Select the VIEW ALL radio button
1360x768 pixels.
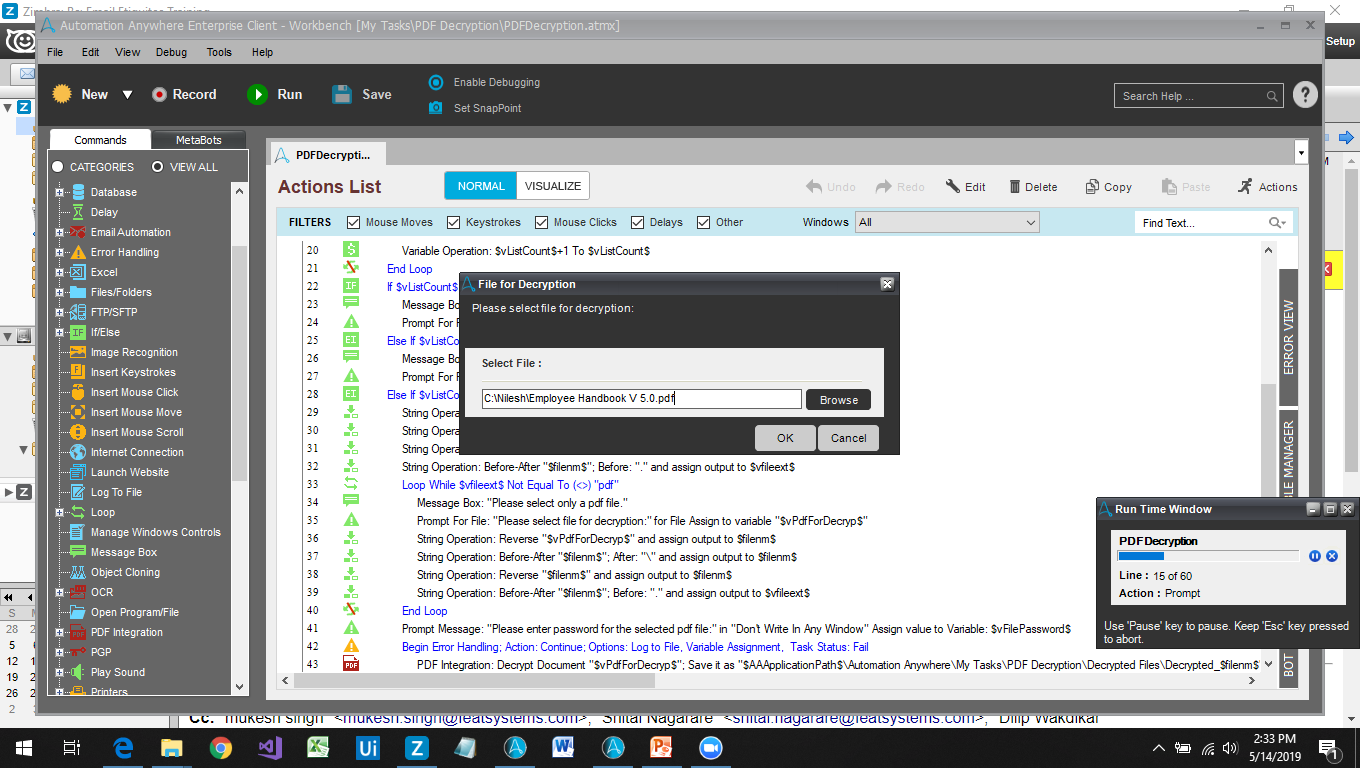[157, 167]
